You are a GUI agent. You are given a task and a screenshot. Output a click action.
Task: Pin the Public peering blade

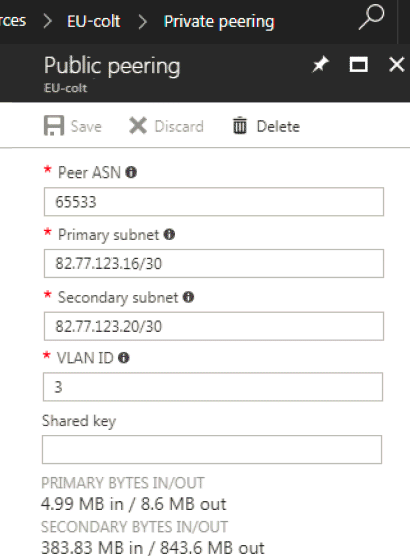point(320,65)
